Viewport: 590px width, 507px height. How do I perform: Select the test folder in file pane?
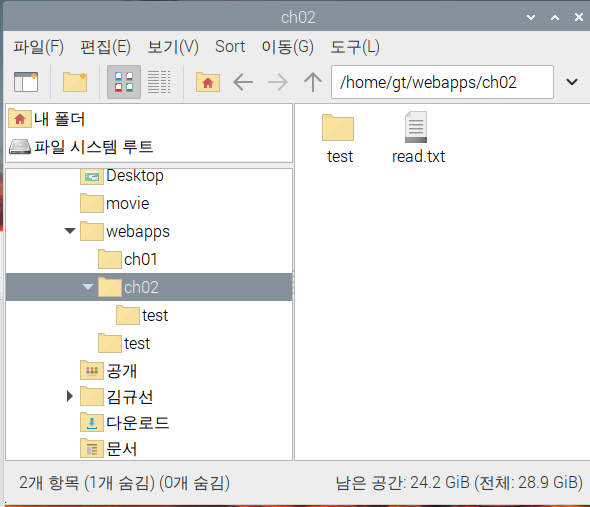click(338, 127)
